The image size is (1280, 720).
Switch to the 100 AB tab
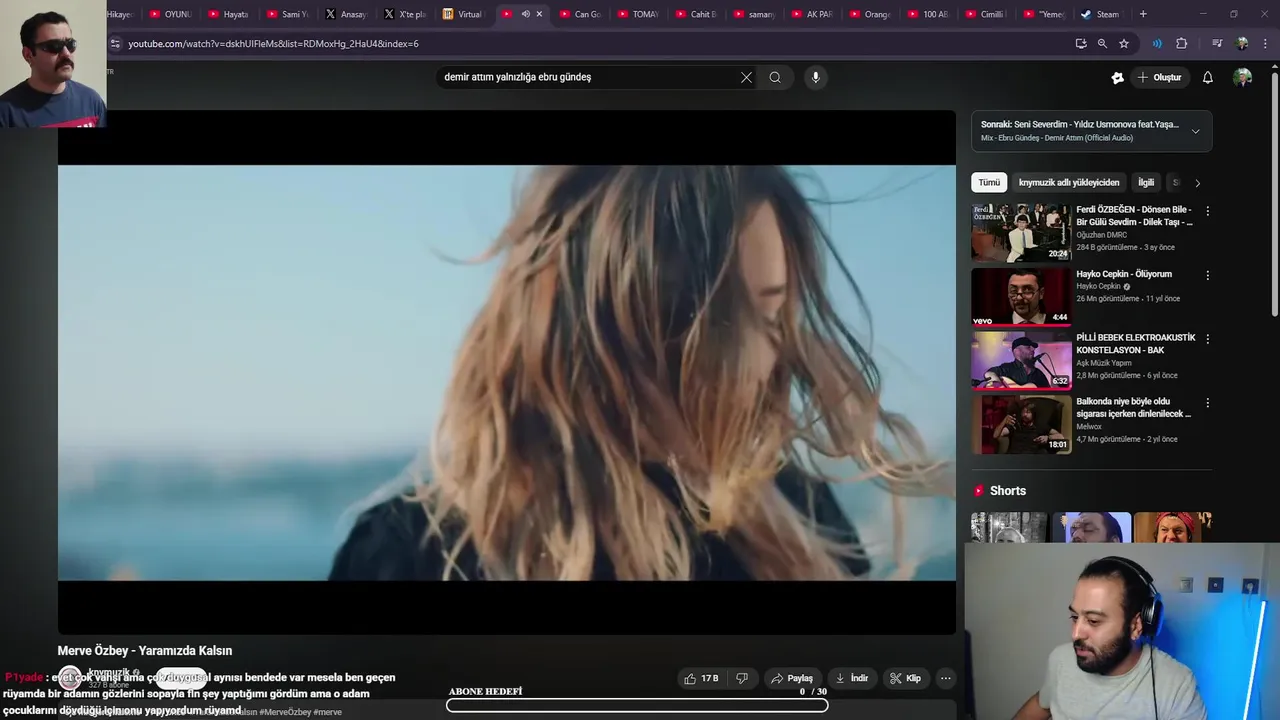point(928,14)
